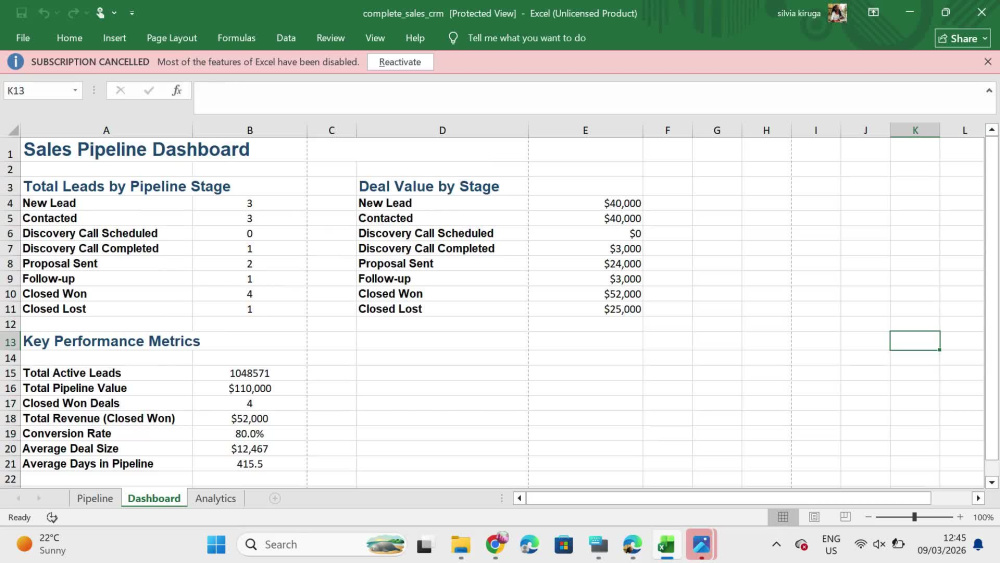
Task: Click the Enter checkmark formula bar icon
Action: (149, 91)
